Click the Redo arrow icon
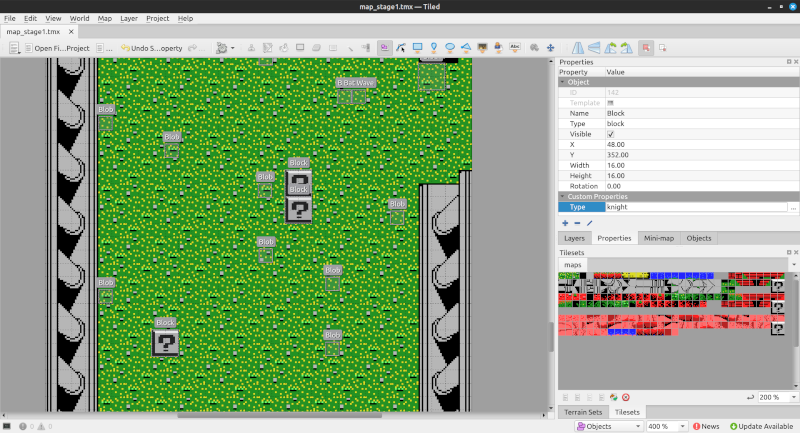 tap(192, 48)
